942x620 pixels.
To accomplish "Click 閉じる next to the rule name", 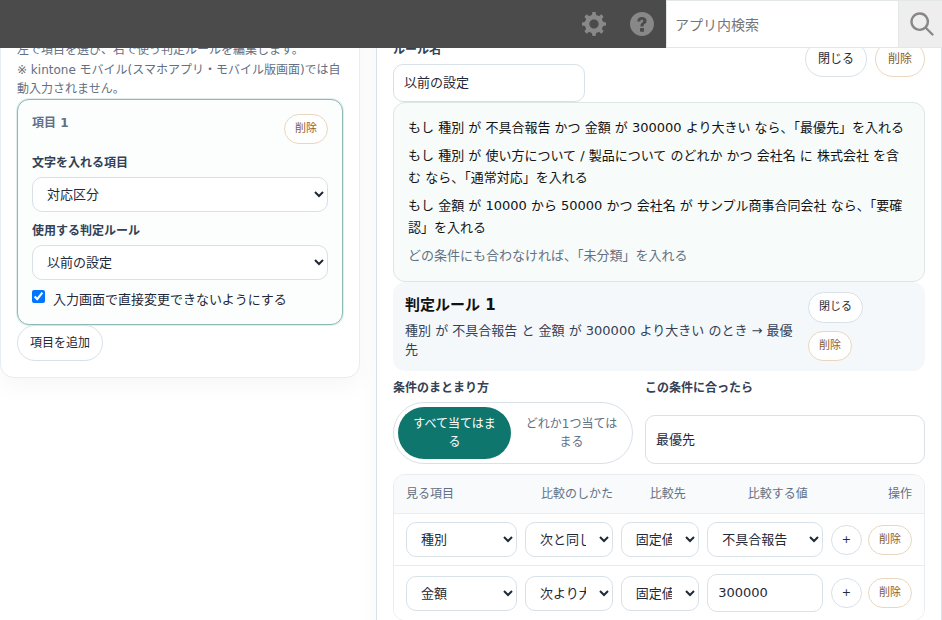I will [836, 59].
